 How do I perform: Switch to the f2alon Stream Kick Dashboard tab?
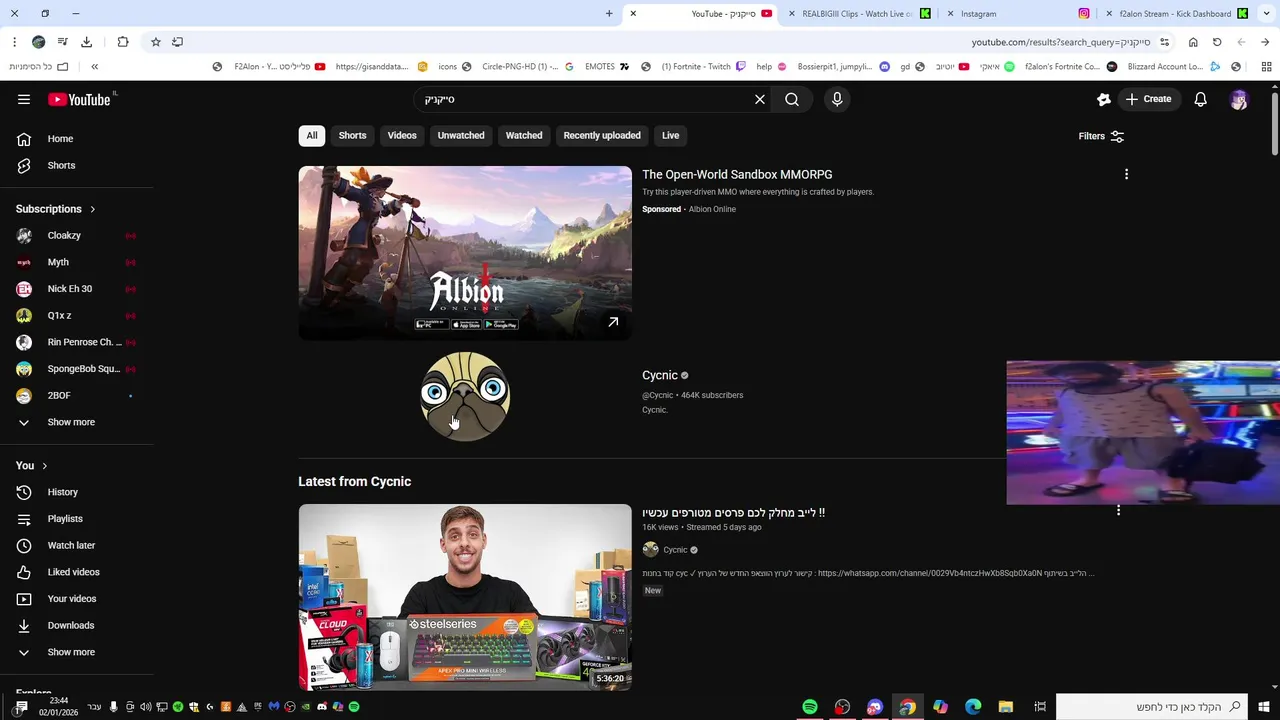[1175, 14]
